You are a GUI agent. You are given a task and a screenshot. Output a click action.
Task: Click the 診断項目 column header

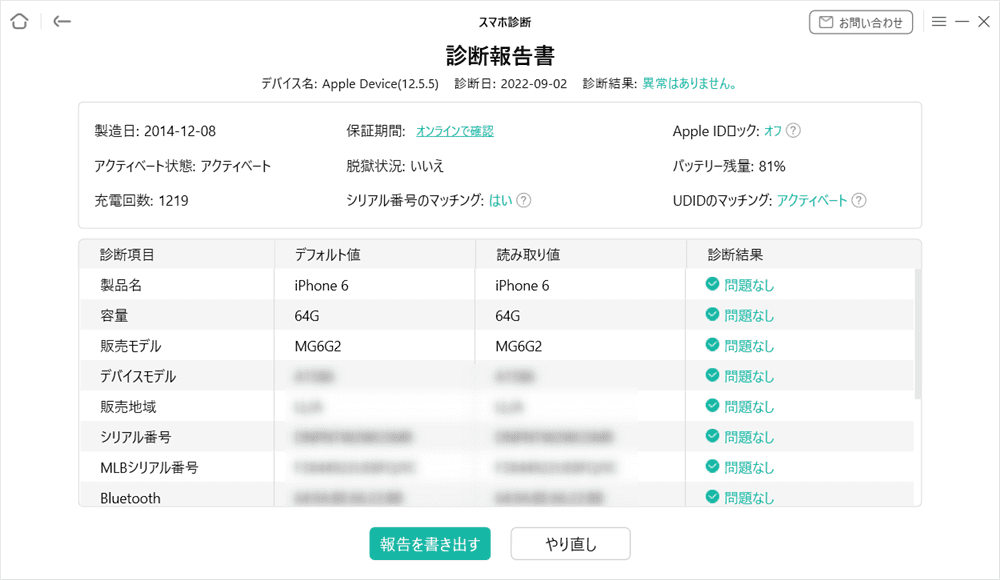point(127,255)
